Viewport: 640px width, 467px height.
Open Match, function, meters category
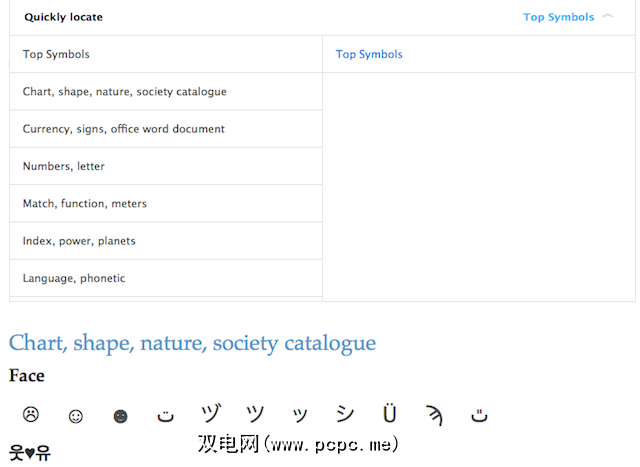84,204
